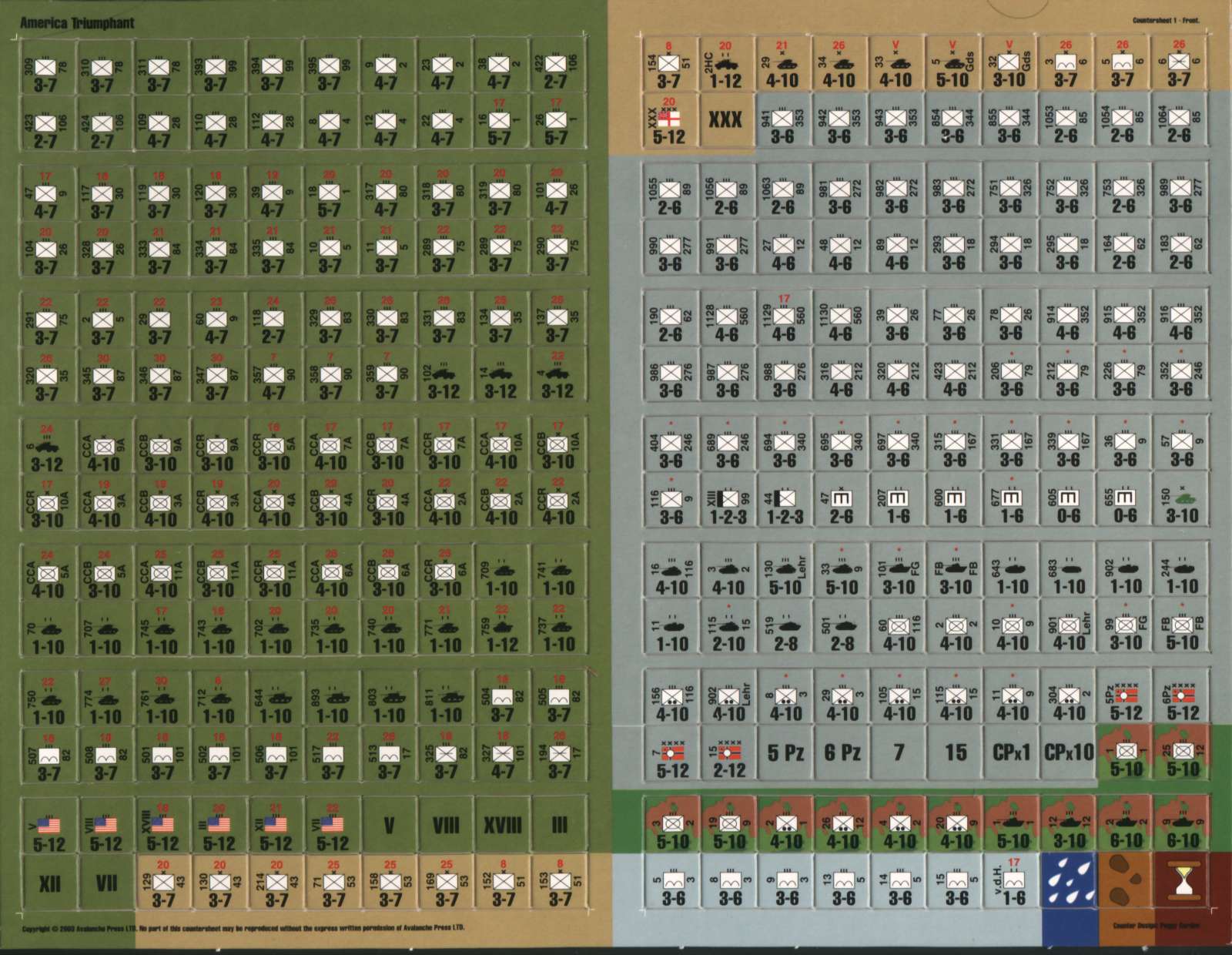Select the British flag XXX 5-12 counter
Screen dimensions: 1232x955
668,122
